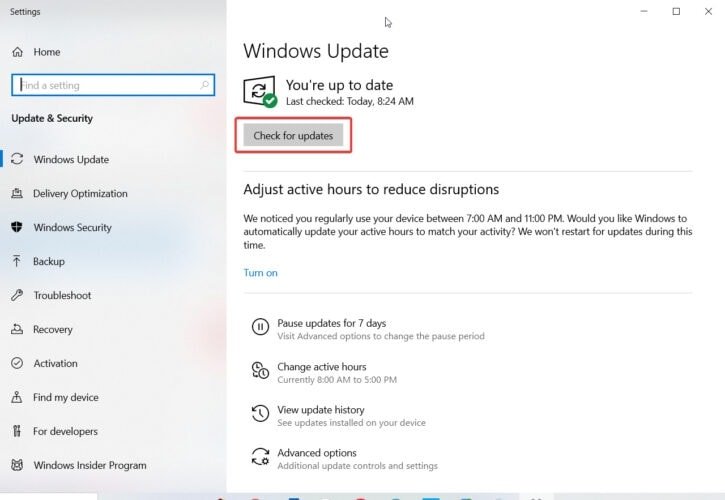
Task: Click the search magnifier in Find a setting
Action: (204, 85)
